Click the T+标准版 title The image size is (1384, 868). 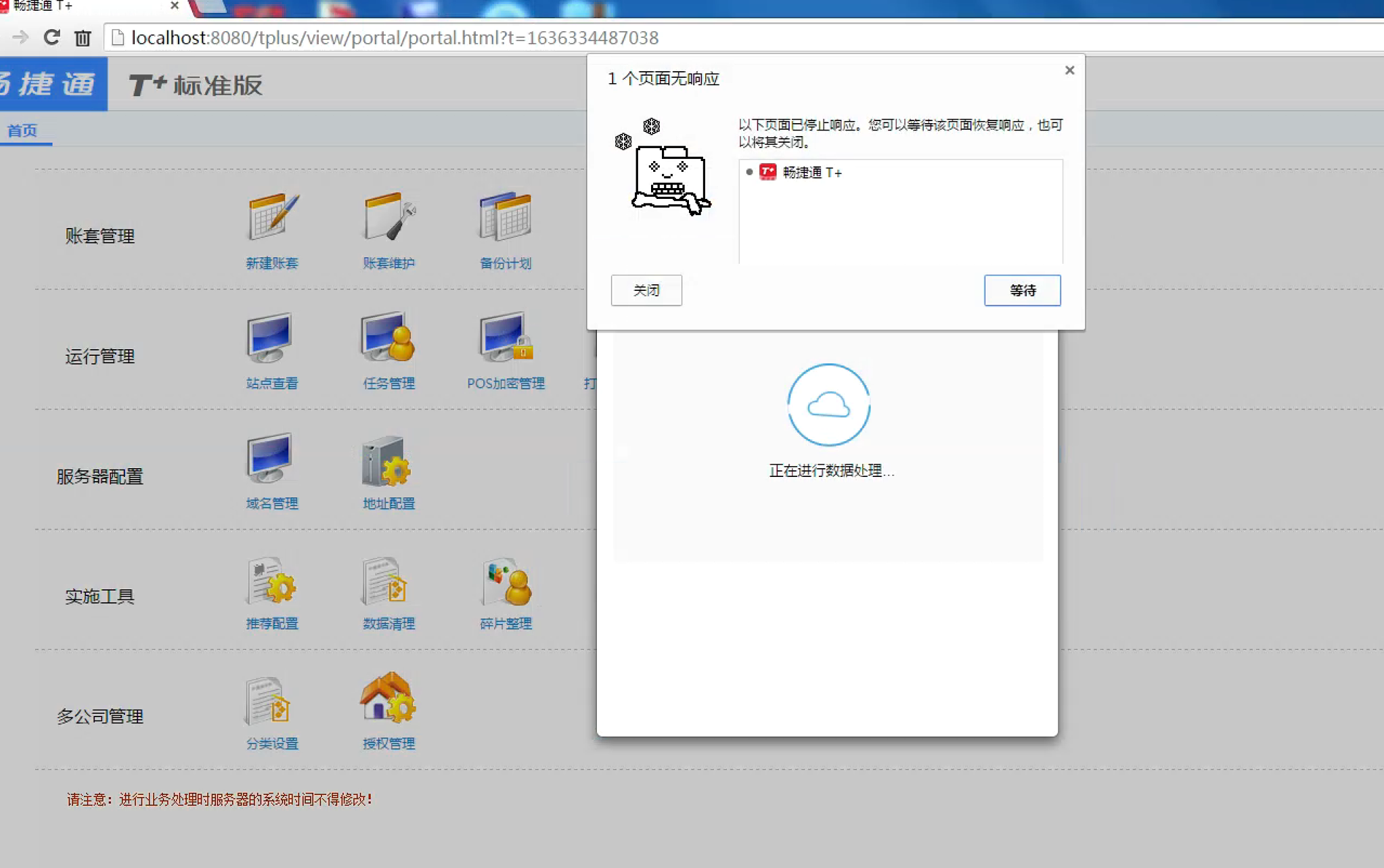195,85
